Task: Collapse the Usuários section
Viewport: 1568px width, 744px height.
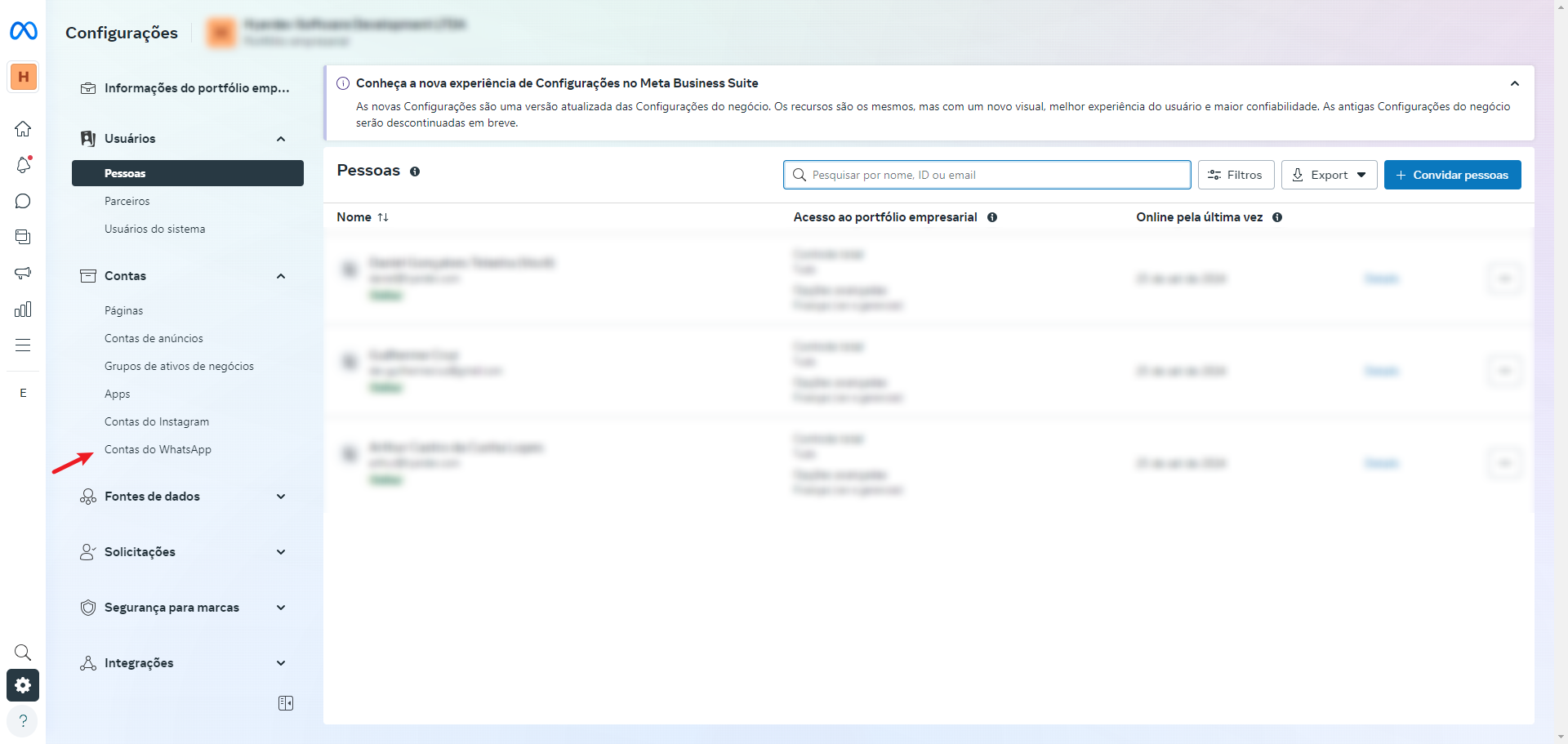Action: [281, 139]
